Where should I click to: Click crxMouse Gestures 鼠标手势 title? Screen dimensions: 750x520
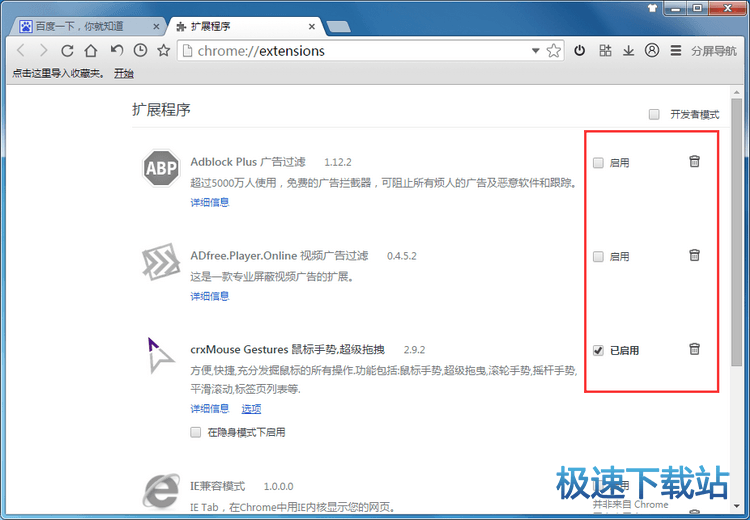pos(287,350)
